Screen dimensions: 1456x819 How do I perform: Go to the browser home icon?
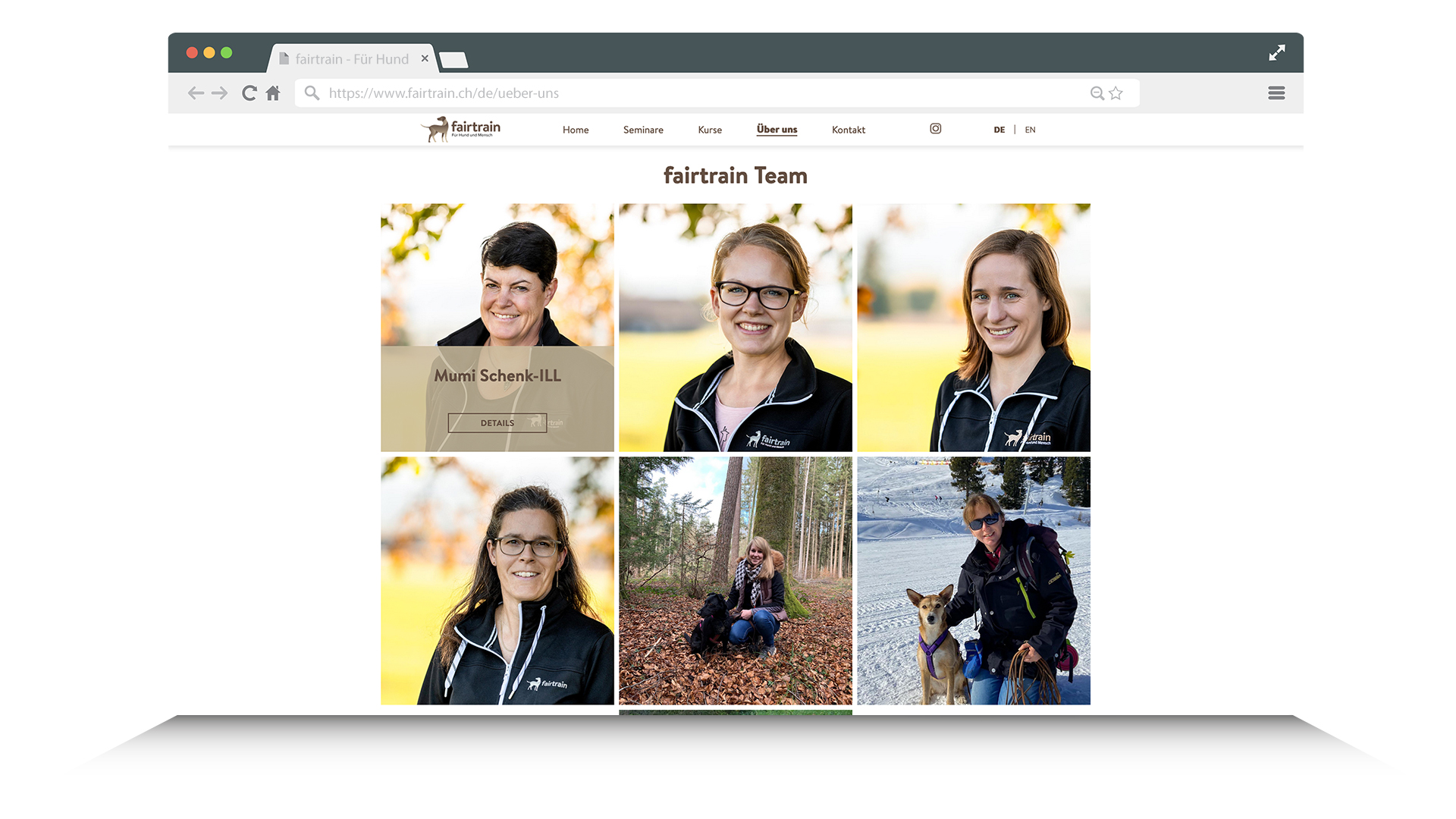pos(273,93)
